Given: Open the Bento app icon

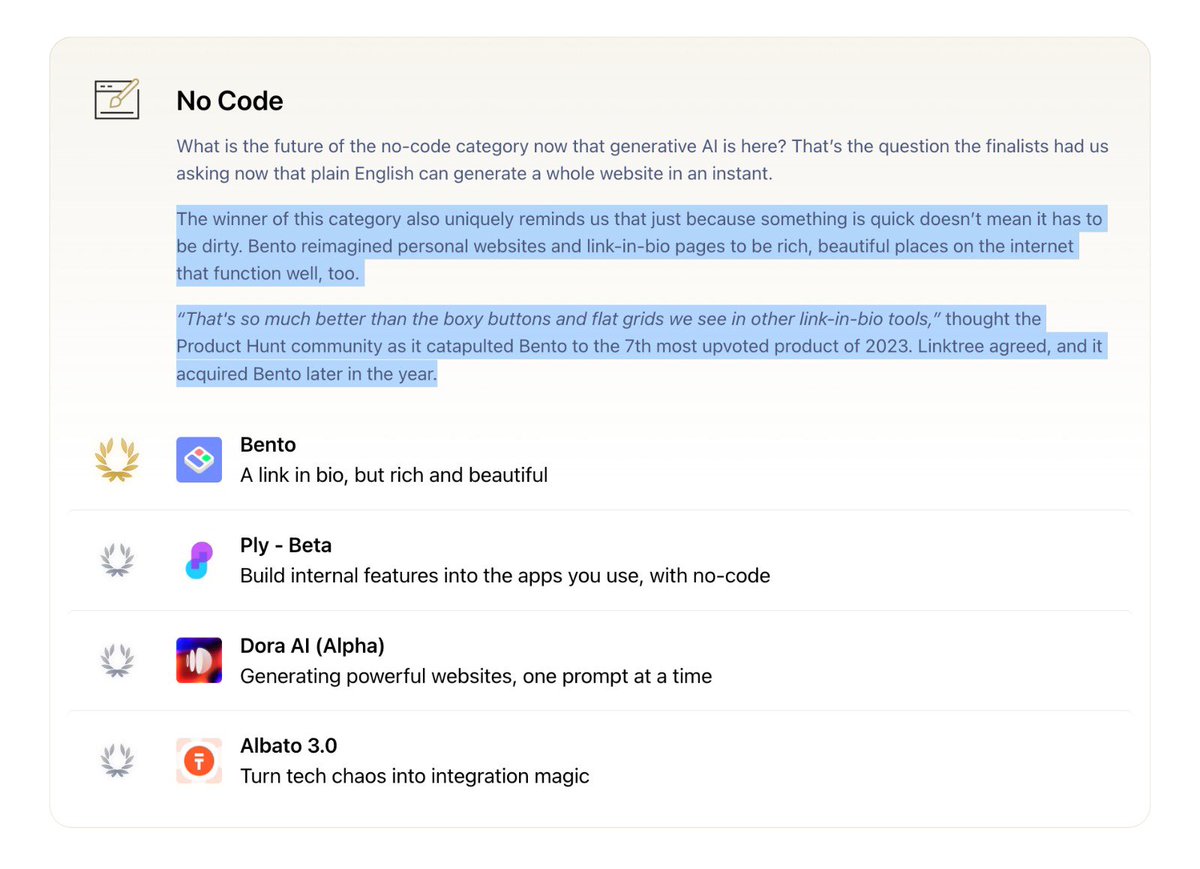Looking at the screenshot, I should click(199, 460).
